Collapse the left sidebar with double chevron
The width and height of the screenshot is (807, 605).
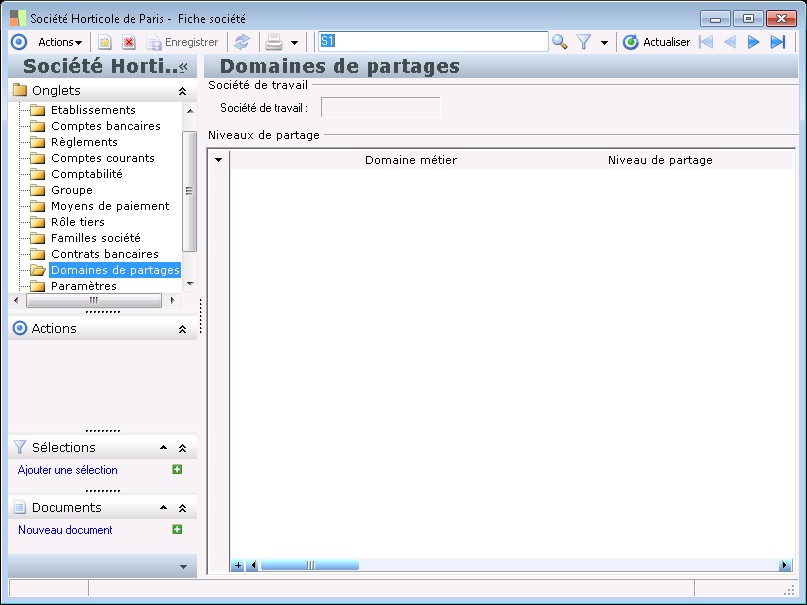click(184, 66)
